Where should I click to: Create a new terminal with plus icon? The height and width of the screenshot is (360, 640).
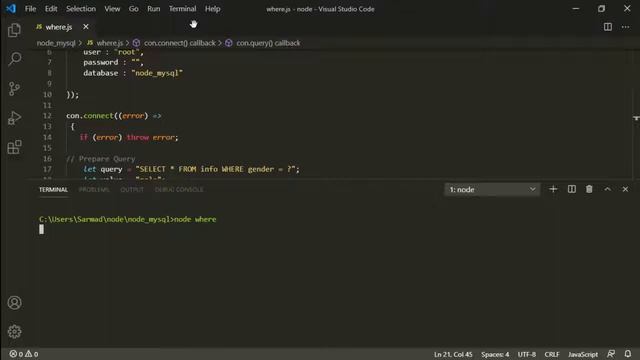(553, 189)
